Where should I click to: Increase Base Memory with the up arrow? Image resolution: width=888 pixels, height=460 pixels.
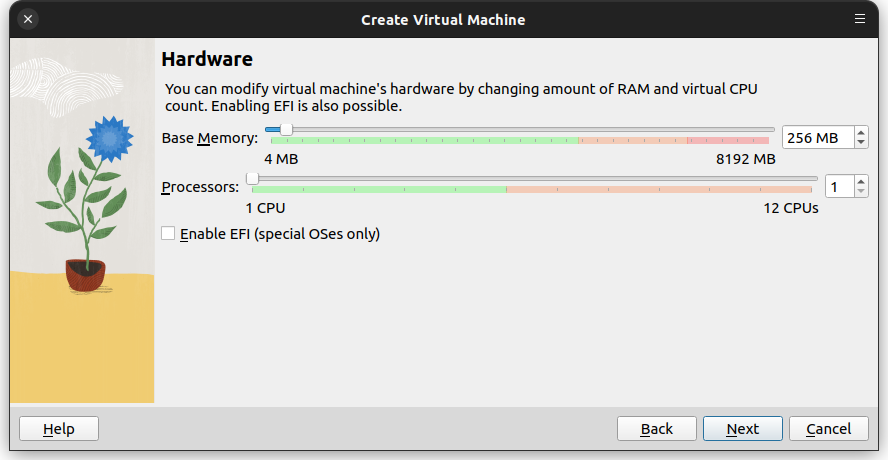(861, 133)
